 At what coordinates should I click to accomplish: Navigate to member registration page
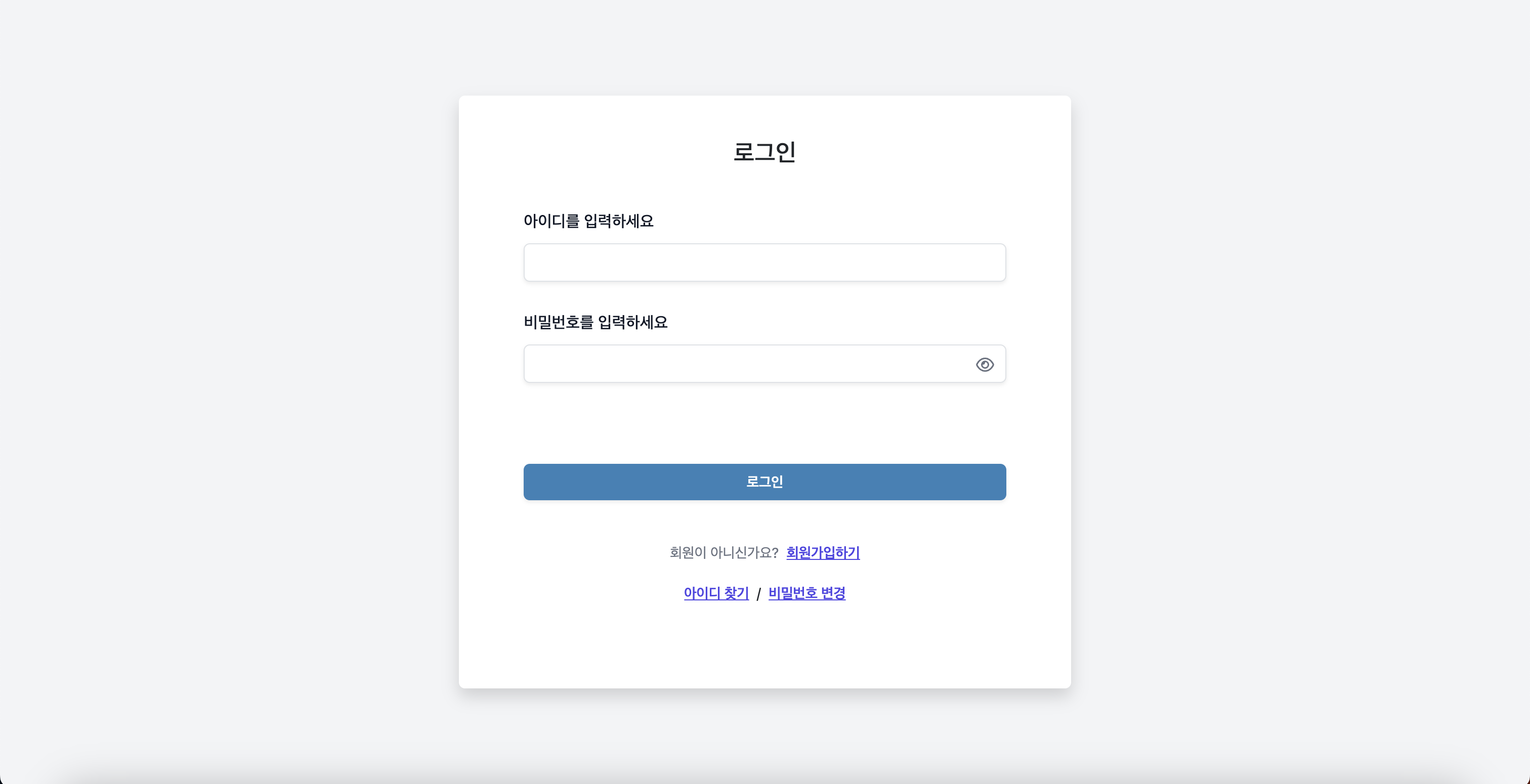pyautogui.click(x=823, y=553)
